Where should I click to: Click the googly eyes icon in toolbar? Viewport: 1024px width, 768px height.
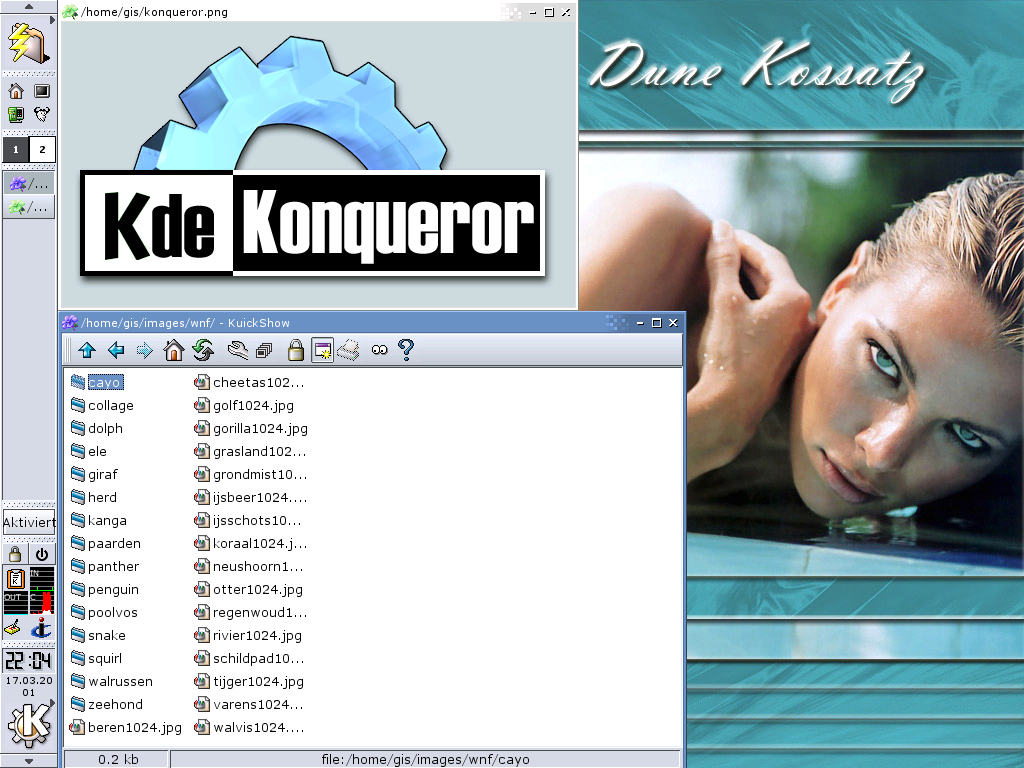tap(379, 351)
